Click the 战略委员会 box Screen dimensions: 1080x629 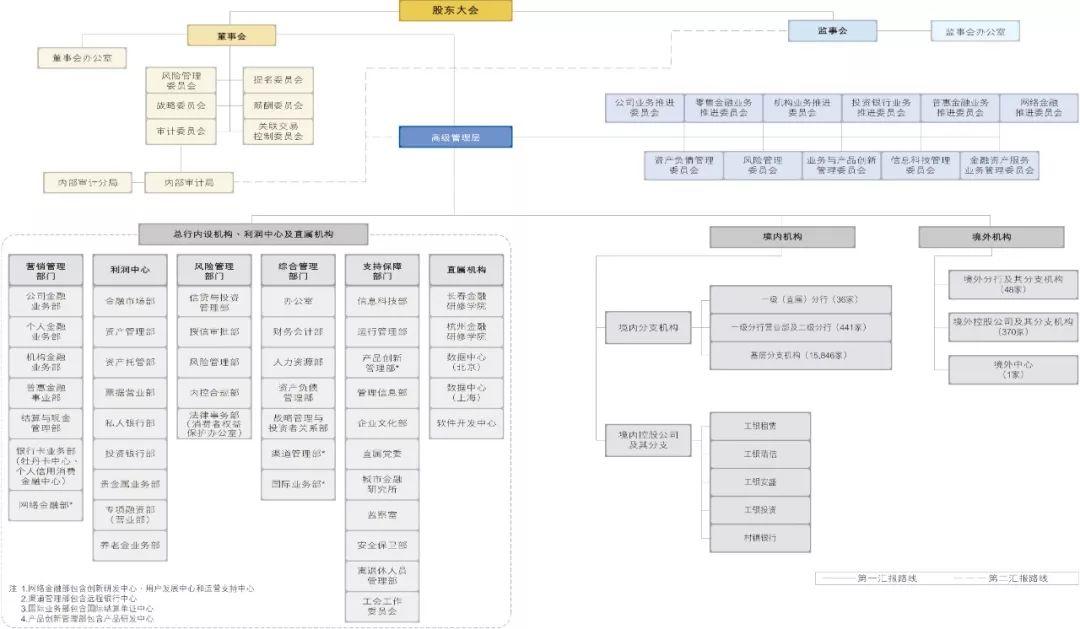tap(181, 105)
